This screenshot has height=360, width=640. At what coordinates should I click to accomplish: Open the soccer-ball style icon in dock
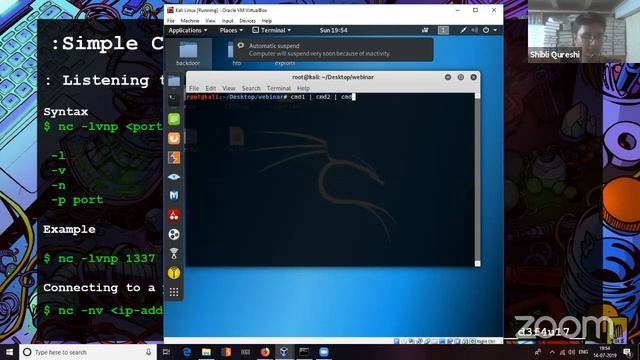(174, 234)
